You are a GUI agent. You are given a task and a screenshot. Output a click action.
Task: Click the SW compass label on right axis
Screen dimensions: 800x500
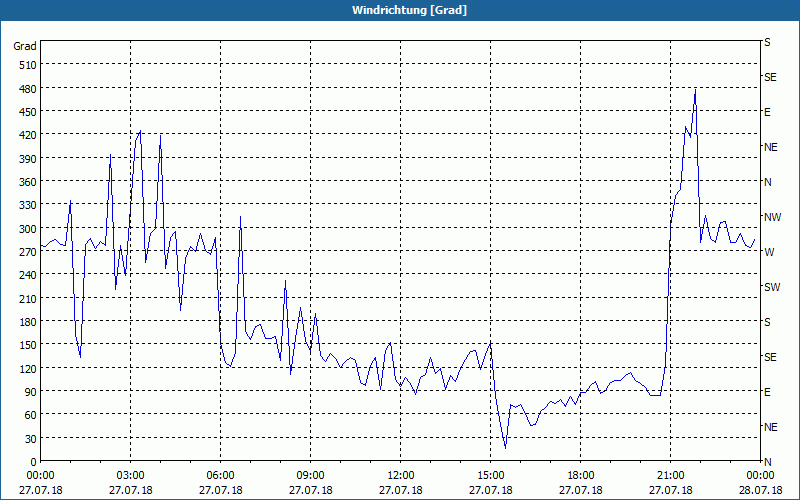(772, 287)
